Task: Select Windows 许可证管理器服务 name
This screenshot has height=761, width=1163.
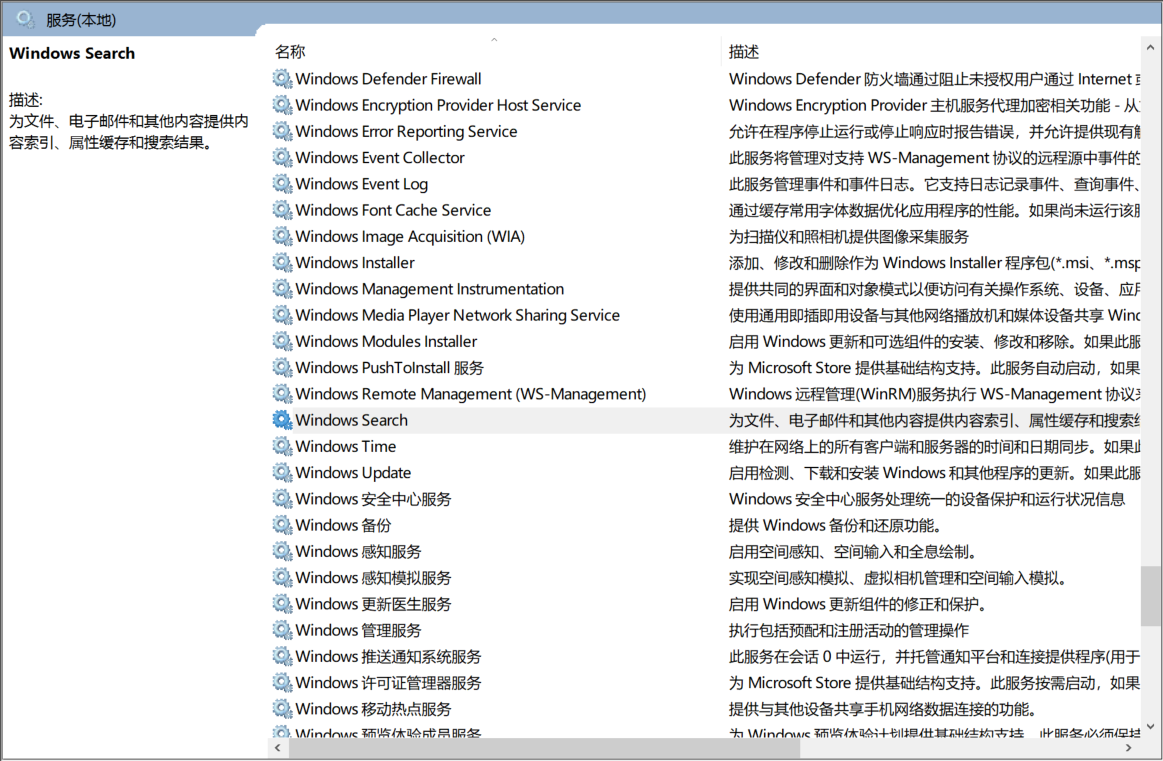Action: tap(388, 683)
